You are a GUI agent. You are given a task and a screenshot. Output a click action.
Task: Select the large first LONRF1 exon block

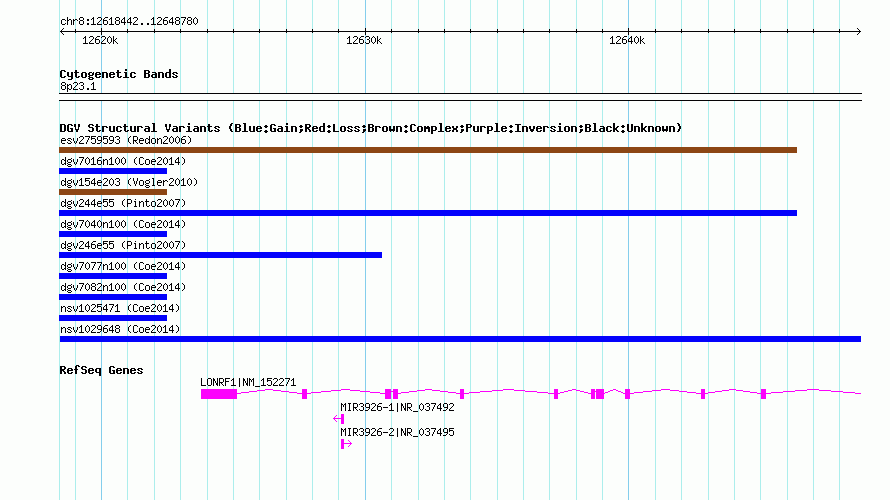pyautogui.click(x=219, y=394)
